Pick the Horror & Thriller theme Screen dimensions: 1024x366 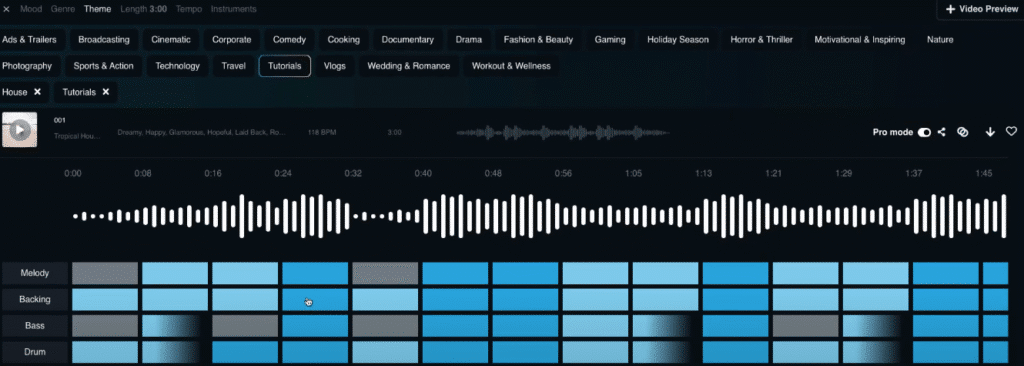(761, 39)
